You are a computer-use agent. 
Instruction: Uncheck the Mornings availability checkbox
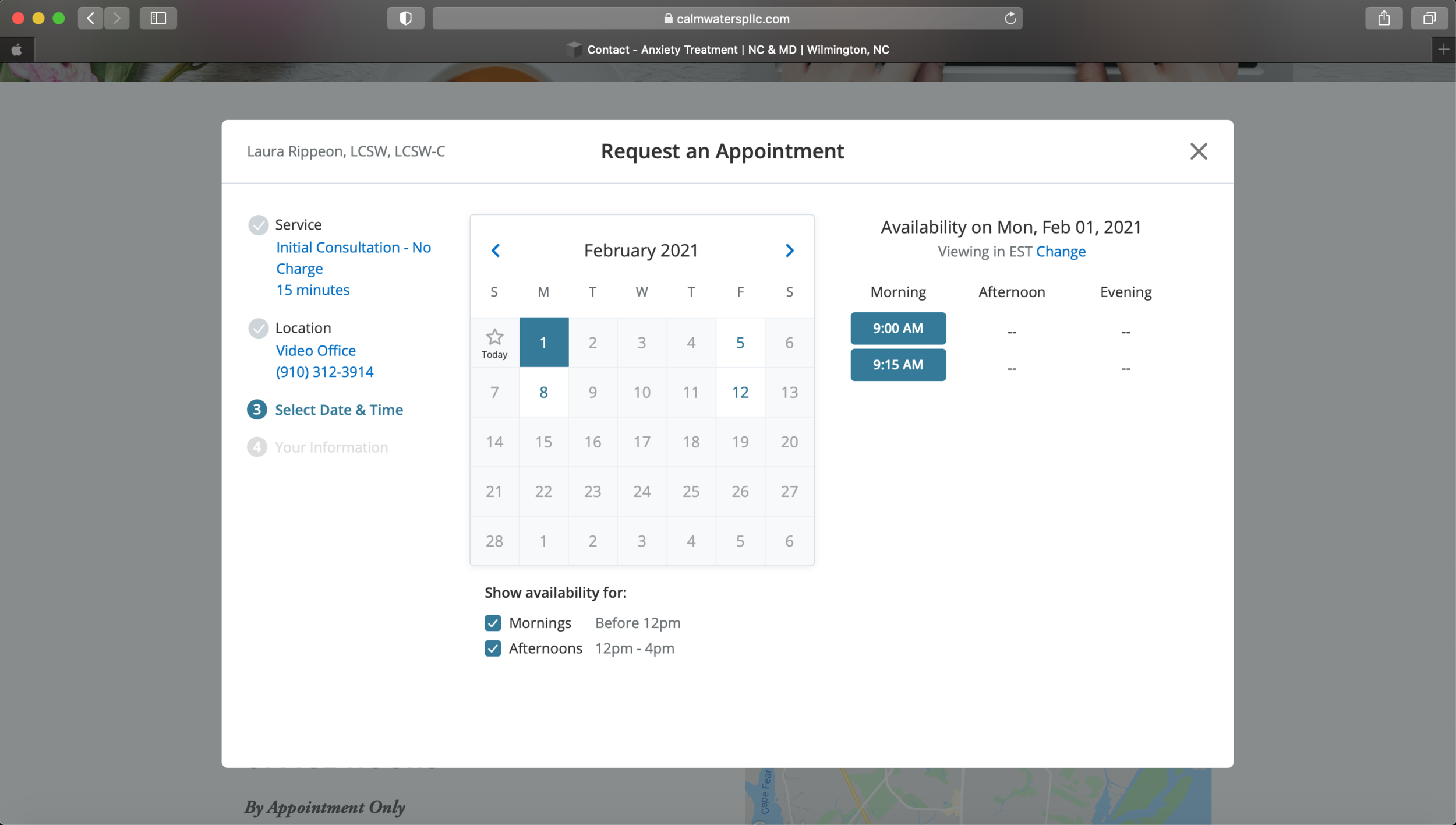tap(493, 623)
